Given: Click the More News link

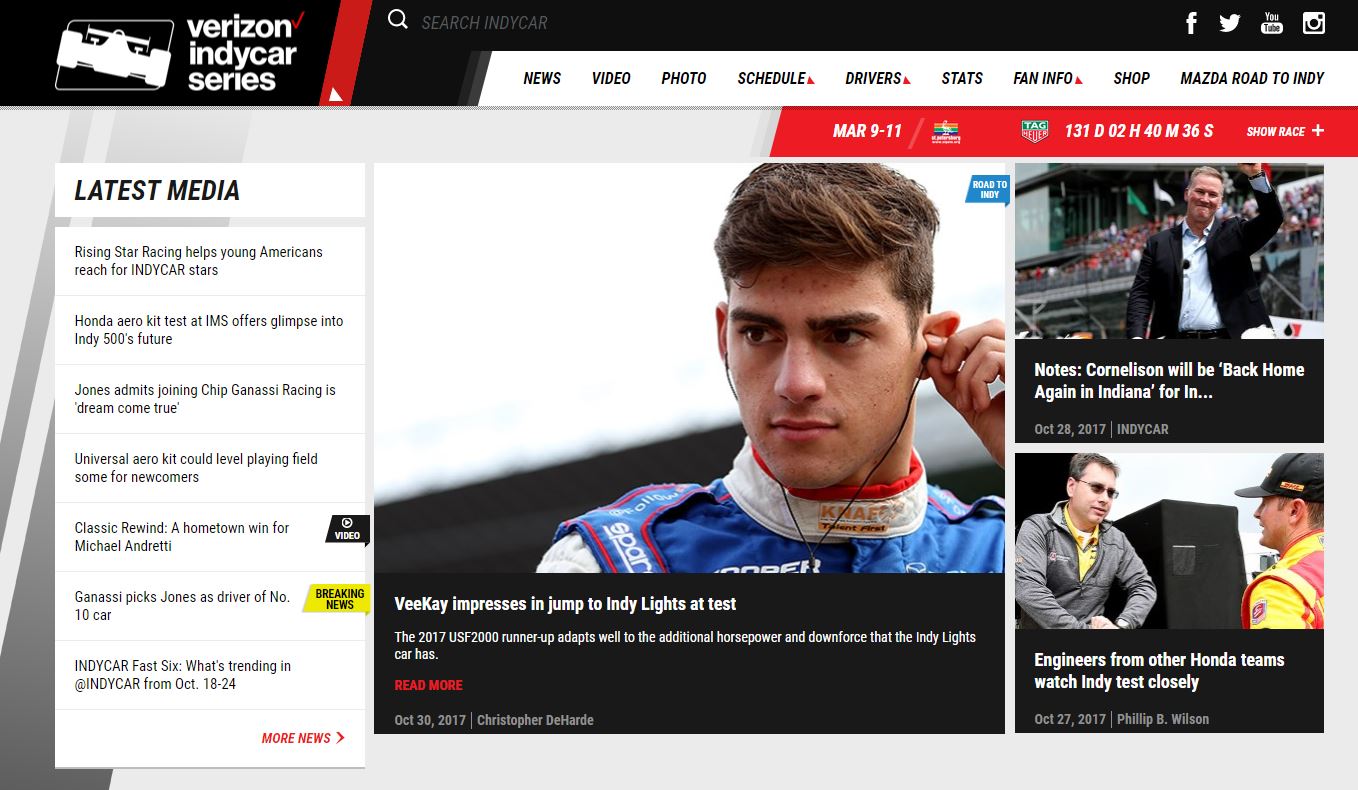Looking at the screenshot, I should [303, 738].
